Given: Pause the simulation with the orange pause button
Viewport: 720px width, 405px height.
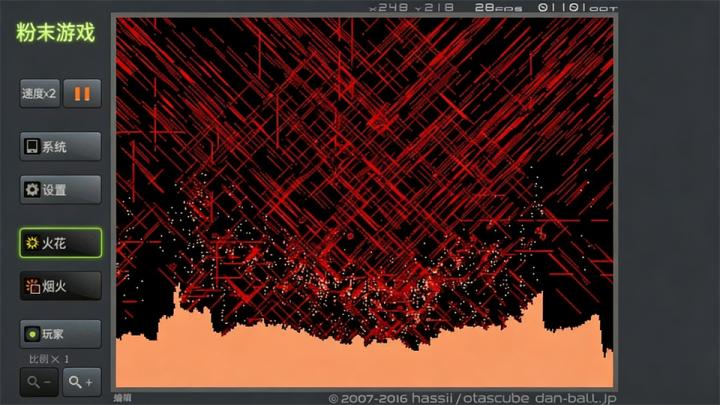Looking at the screenshot, I should pos(82,94).
